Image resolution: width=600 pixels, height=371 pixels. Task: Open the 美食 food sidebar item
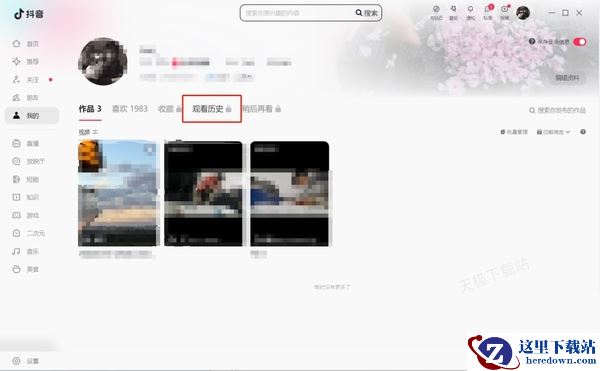point(26,269)
